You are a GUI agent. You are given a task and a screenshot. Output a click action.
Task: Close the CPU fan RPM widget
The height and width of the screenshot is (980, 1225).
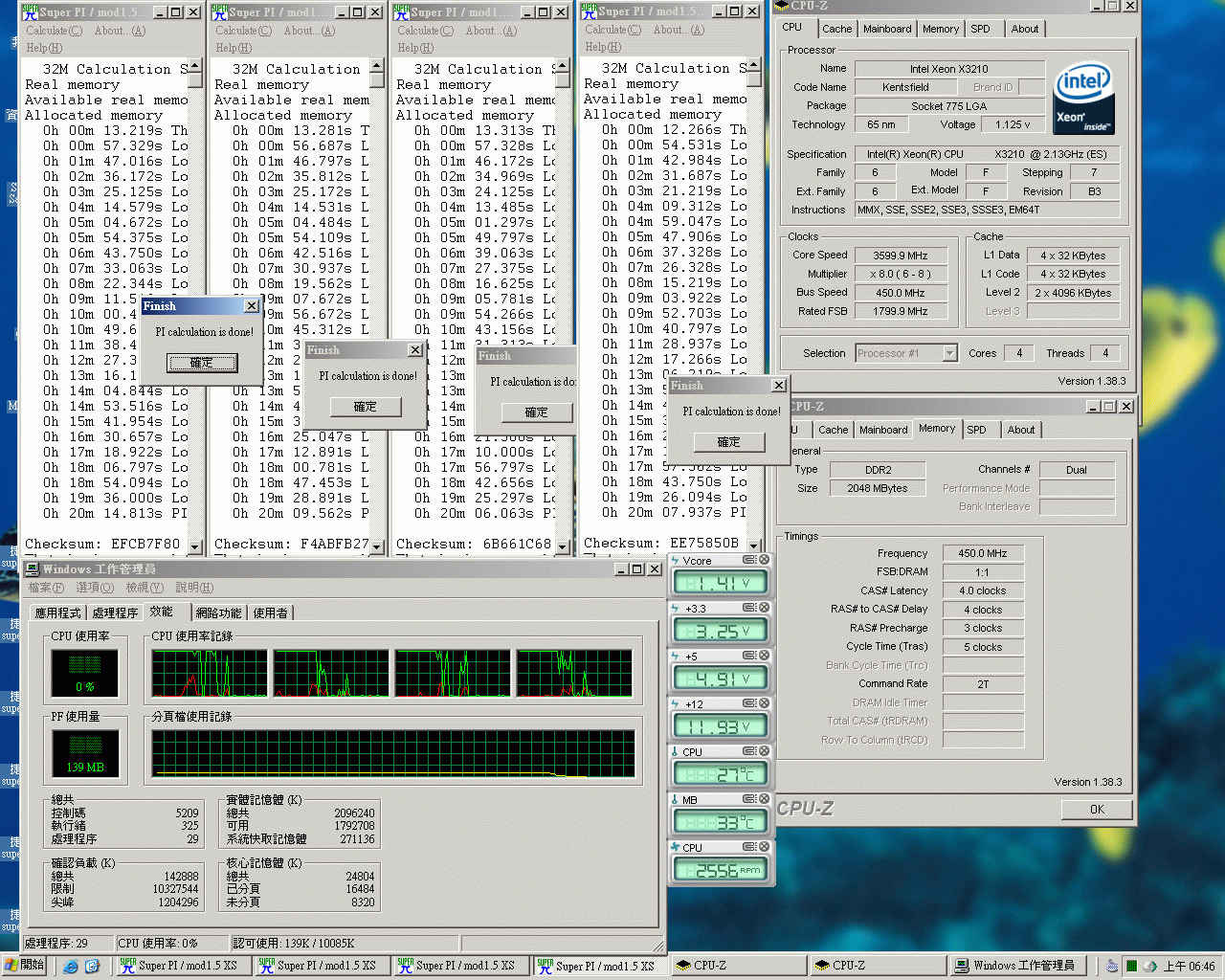point(764,847)
